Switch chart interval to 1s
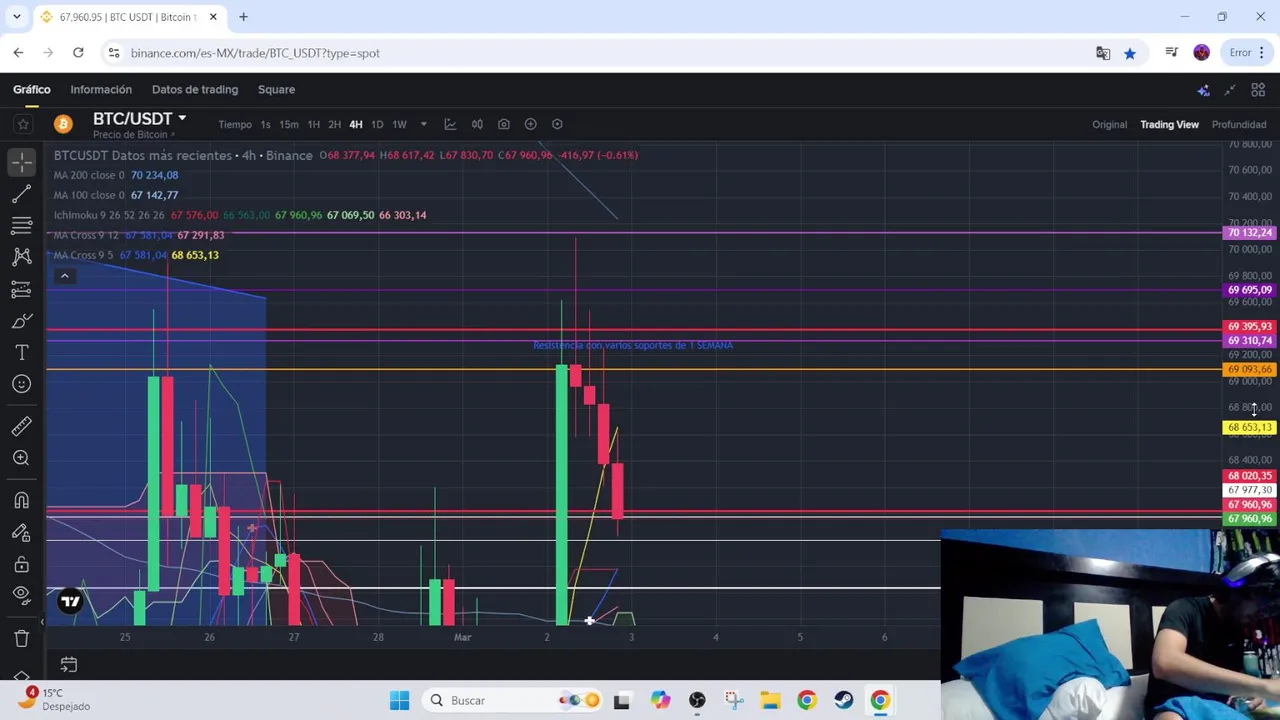The width and height of the screenshot is (1280, 720). (265, 125)
